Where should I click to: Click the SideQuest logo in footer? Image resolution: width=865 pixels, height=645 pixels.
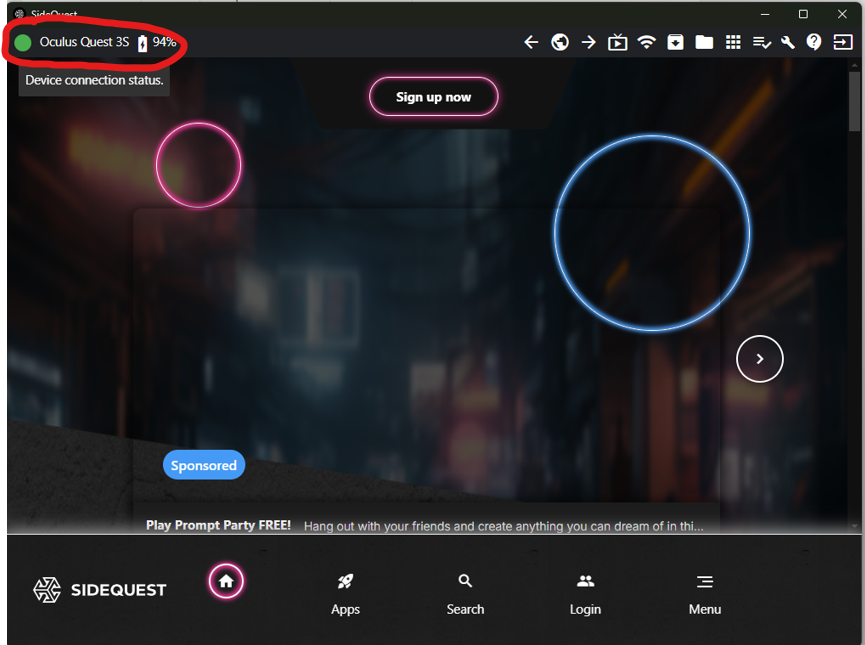pyautogui.click(x=100, y=590)
